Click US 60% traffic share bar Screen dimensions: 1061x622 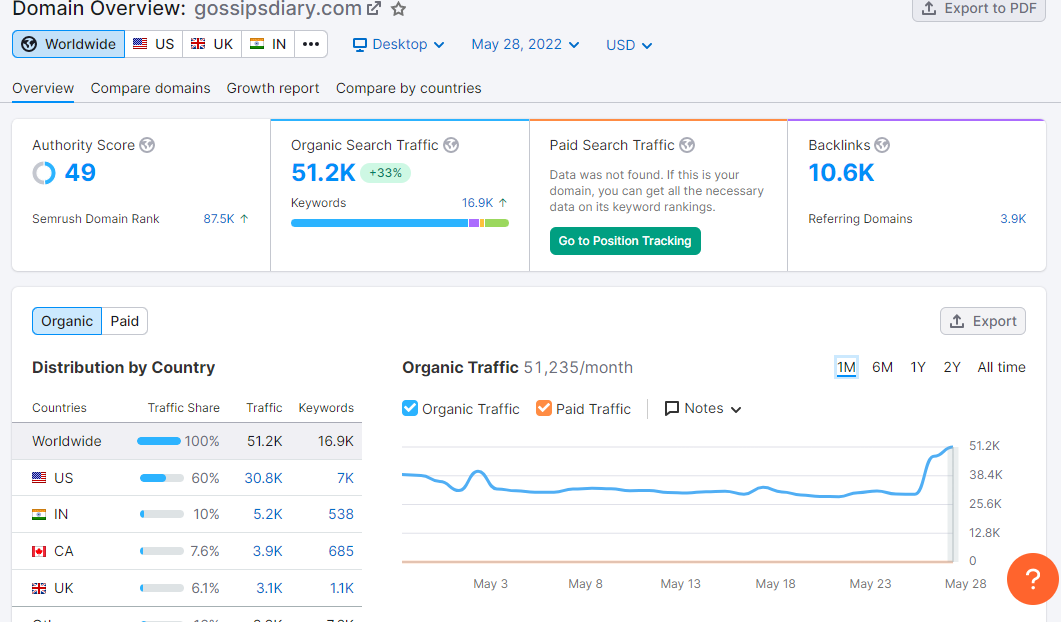click(x=162, y=478)
